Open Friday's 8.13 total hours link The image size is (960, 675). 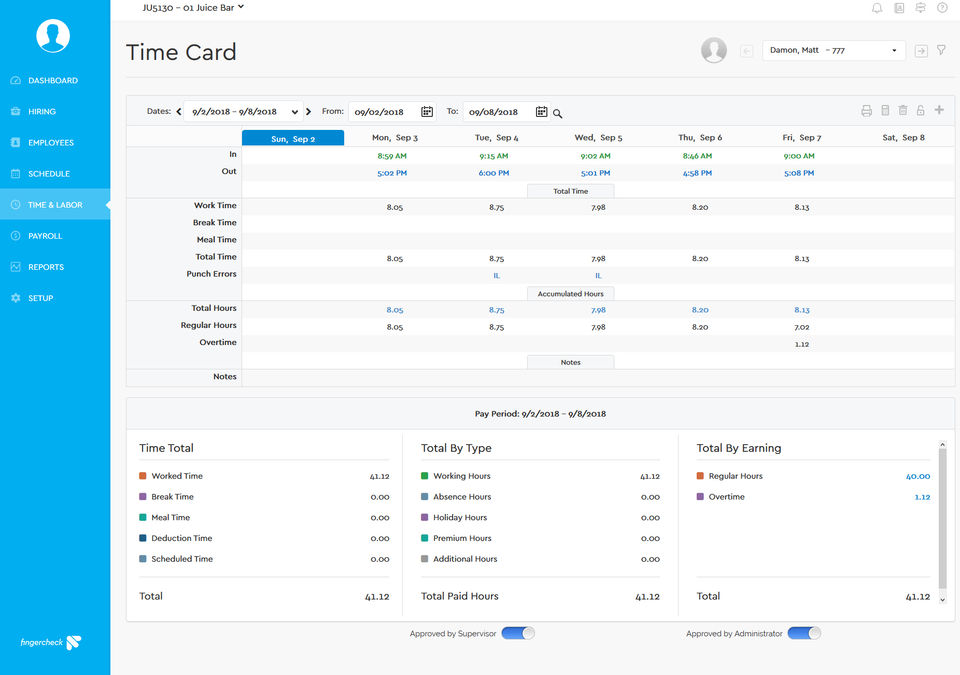(801, 310)
